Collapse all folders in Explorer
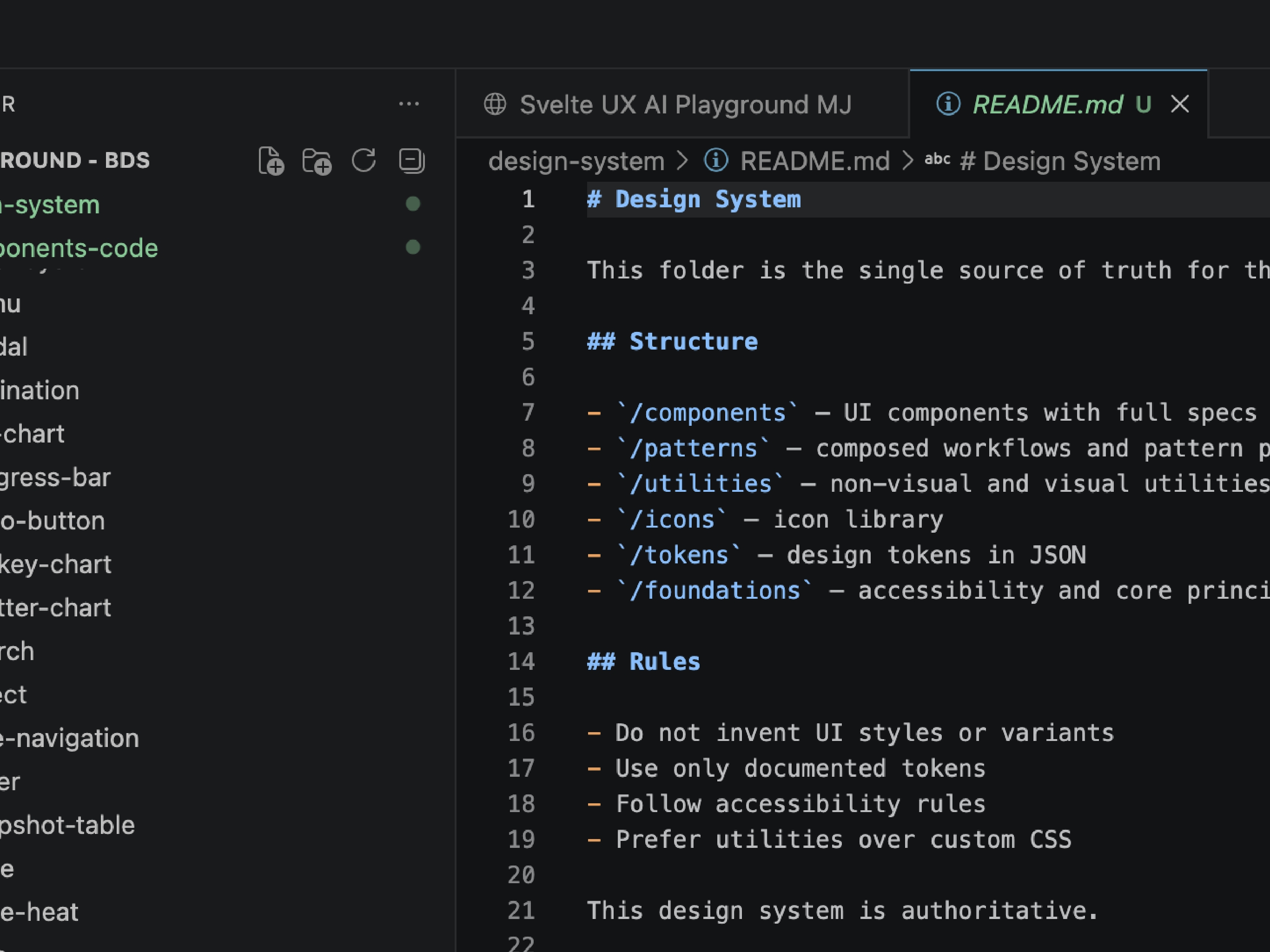Screen dimensions: 1270x952 412,160
